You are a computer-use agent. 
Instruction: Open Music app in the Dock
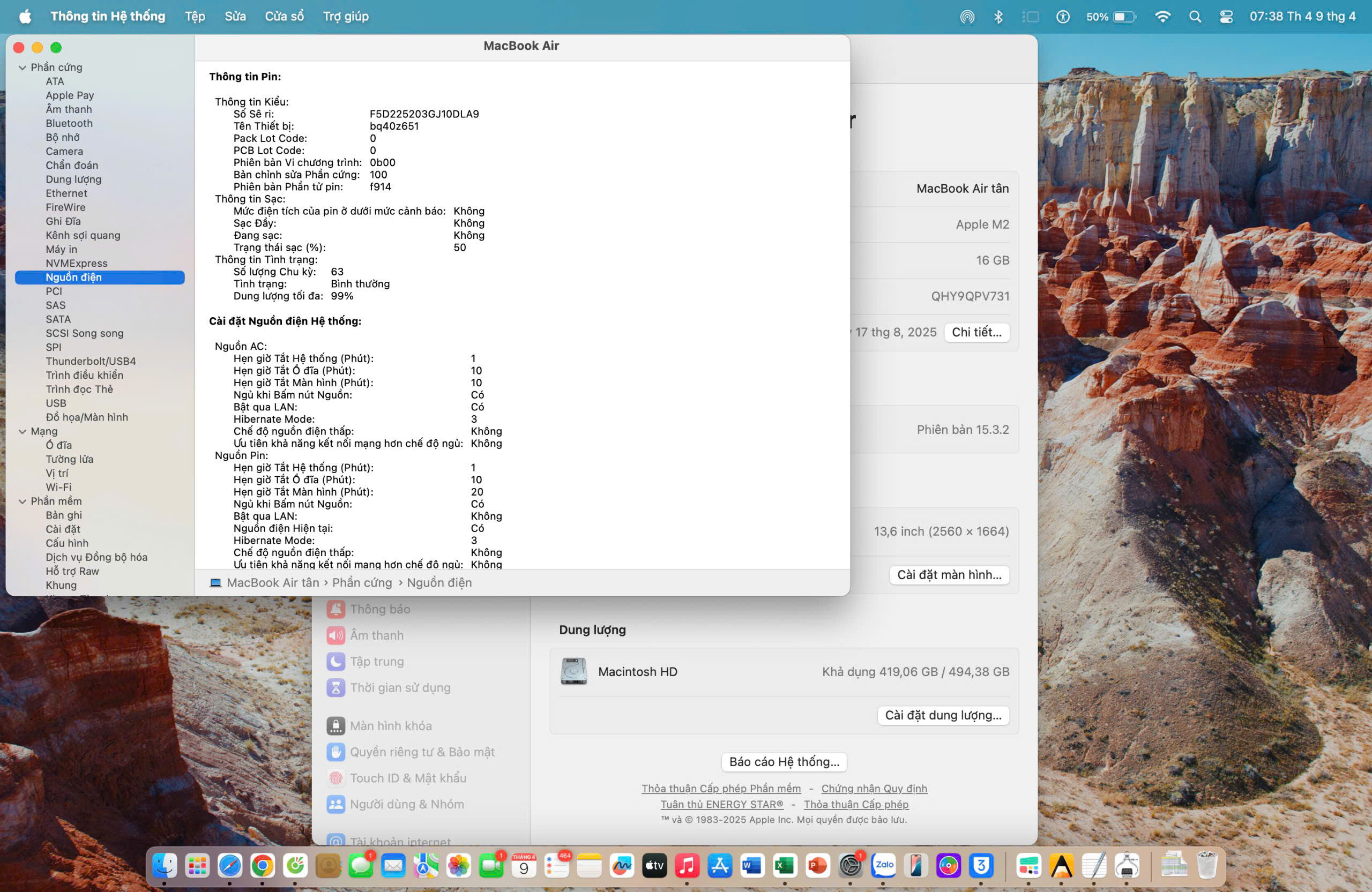(x=687, y=866)
